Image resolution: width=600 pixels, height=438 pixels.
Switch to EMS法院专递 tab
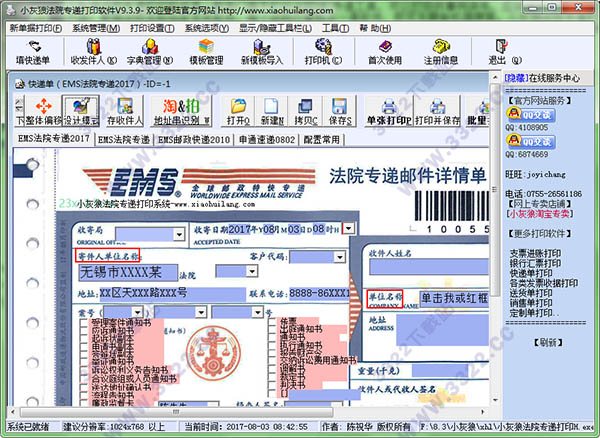pos(124,140)
